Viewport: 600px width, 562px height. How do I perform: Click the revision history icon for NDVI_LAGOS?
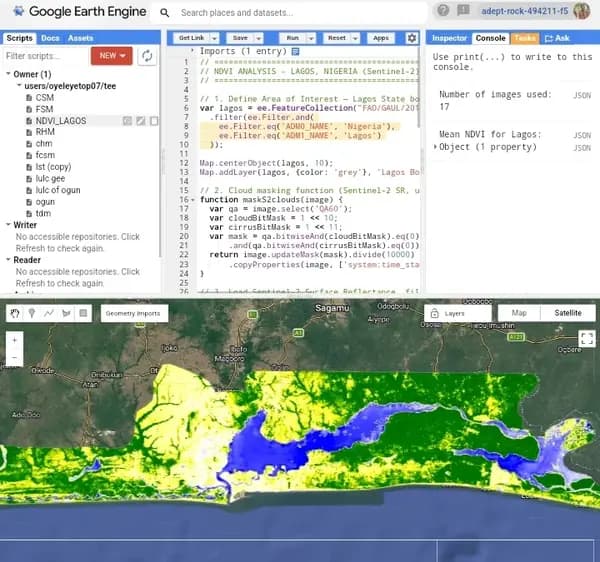point(127,121)
